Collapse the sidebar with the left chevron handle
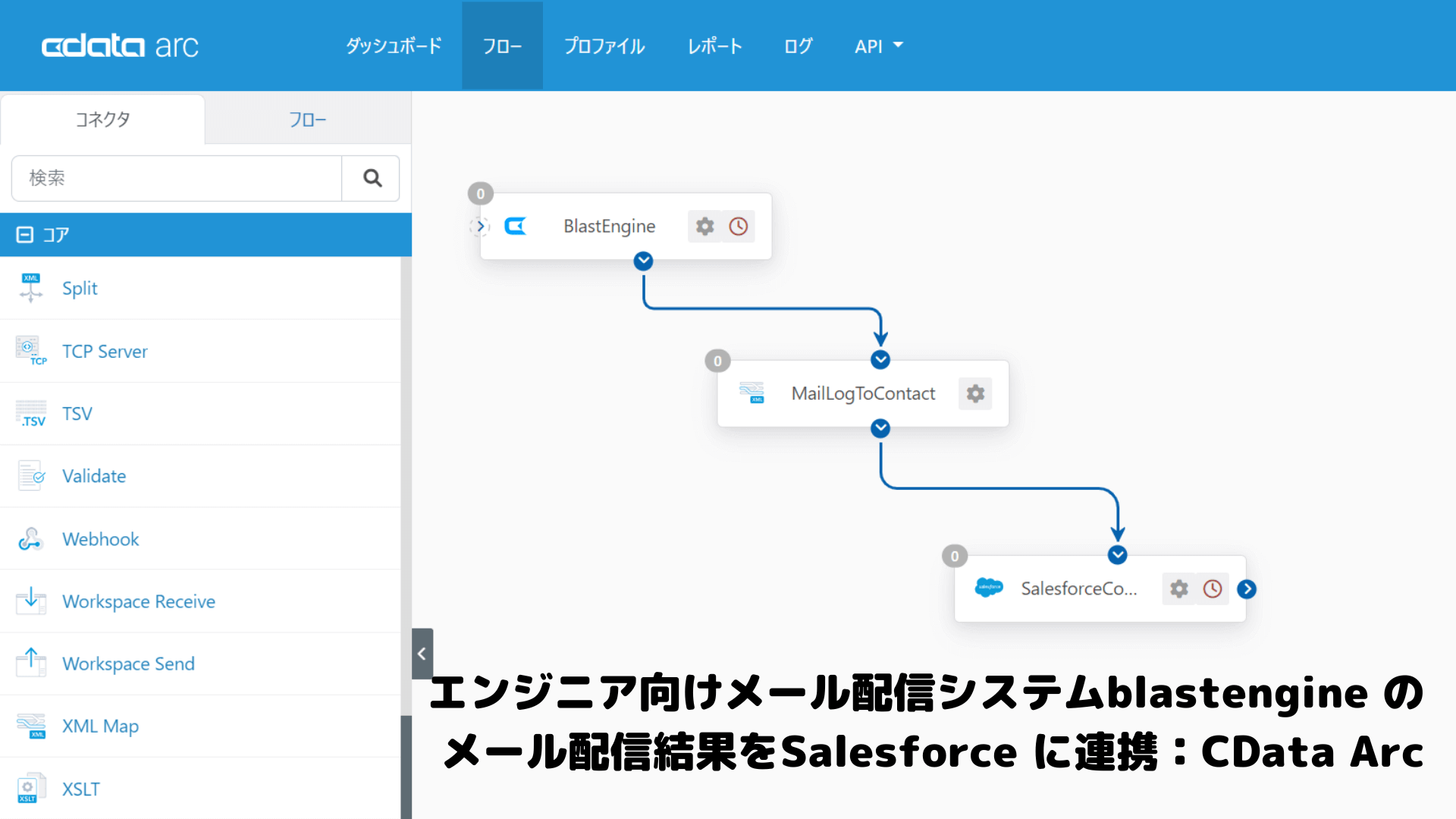The width and height of the screenshot is (1456, 819). [422, 654]
